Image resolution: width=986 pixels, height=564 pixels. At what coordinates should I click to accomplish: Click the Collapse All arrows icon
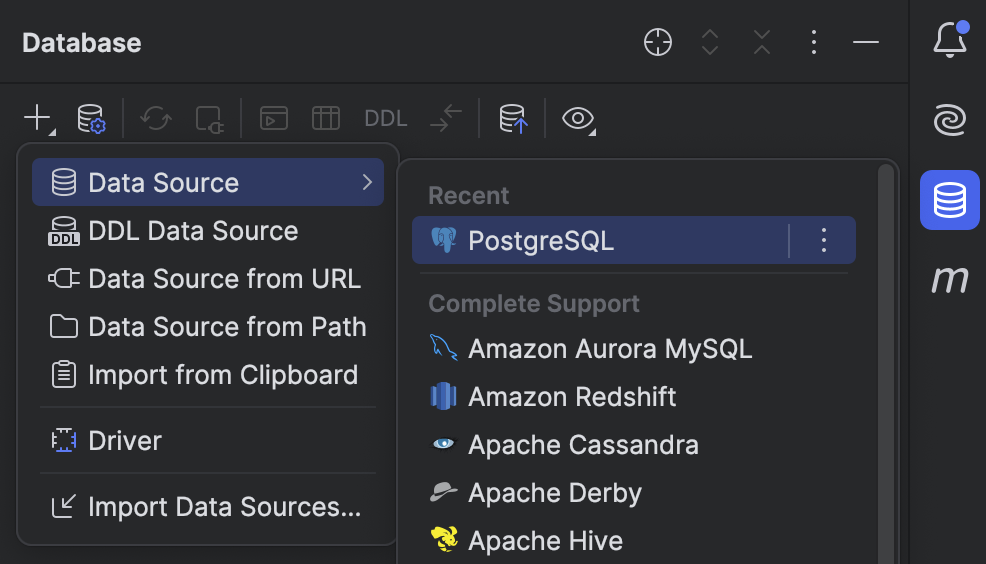click(x=762, y=42)
